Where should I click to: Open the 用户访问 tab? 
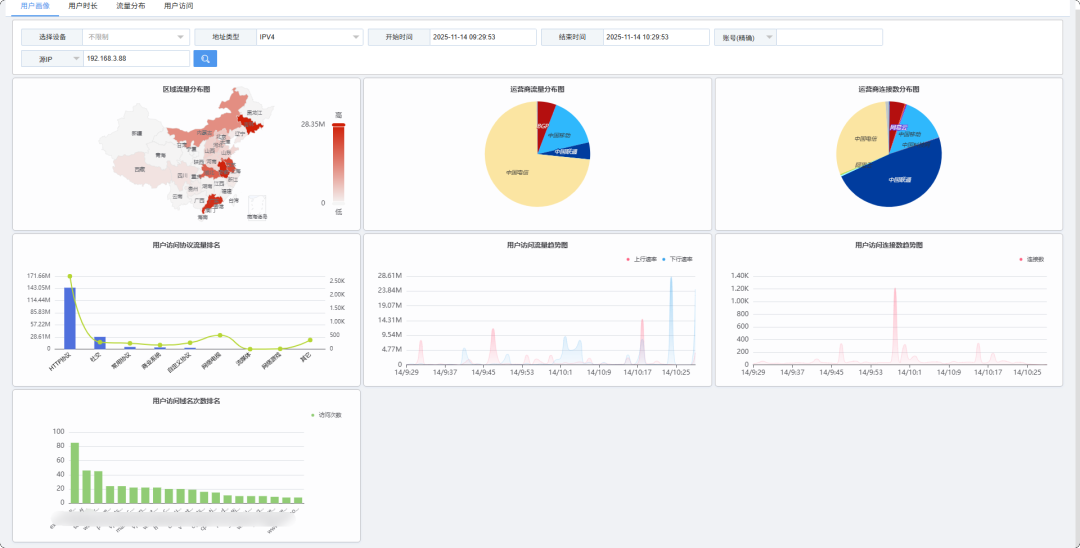click(178, 6)
